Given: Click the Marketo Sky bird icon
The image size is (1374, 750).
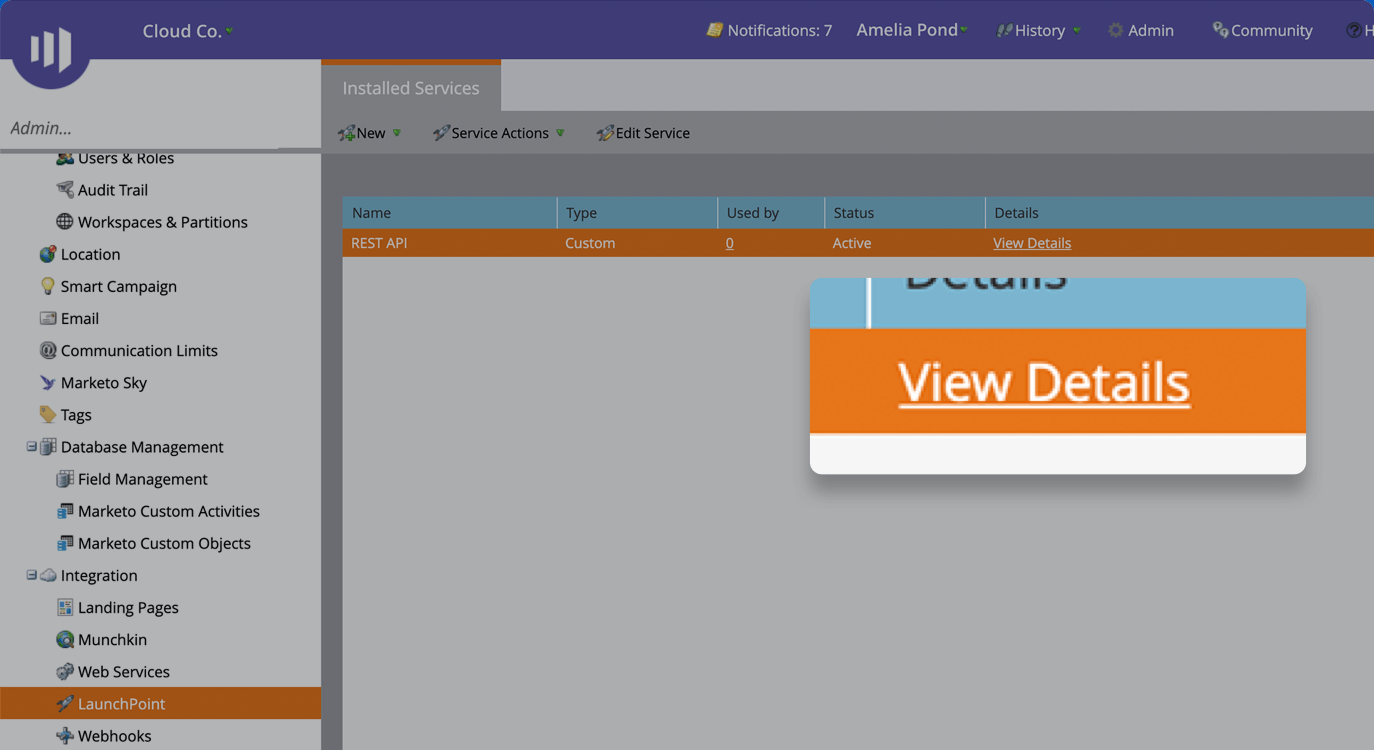Looking at the screenshot, I should coord(47,382).
